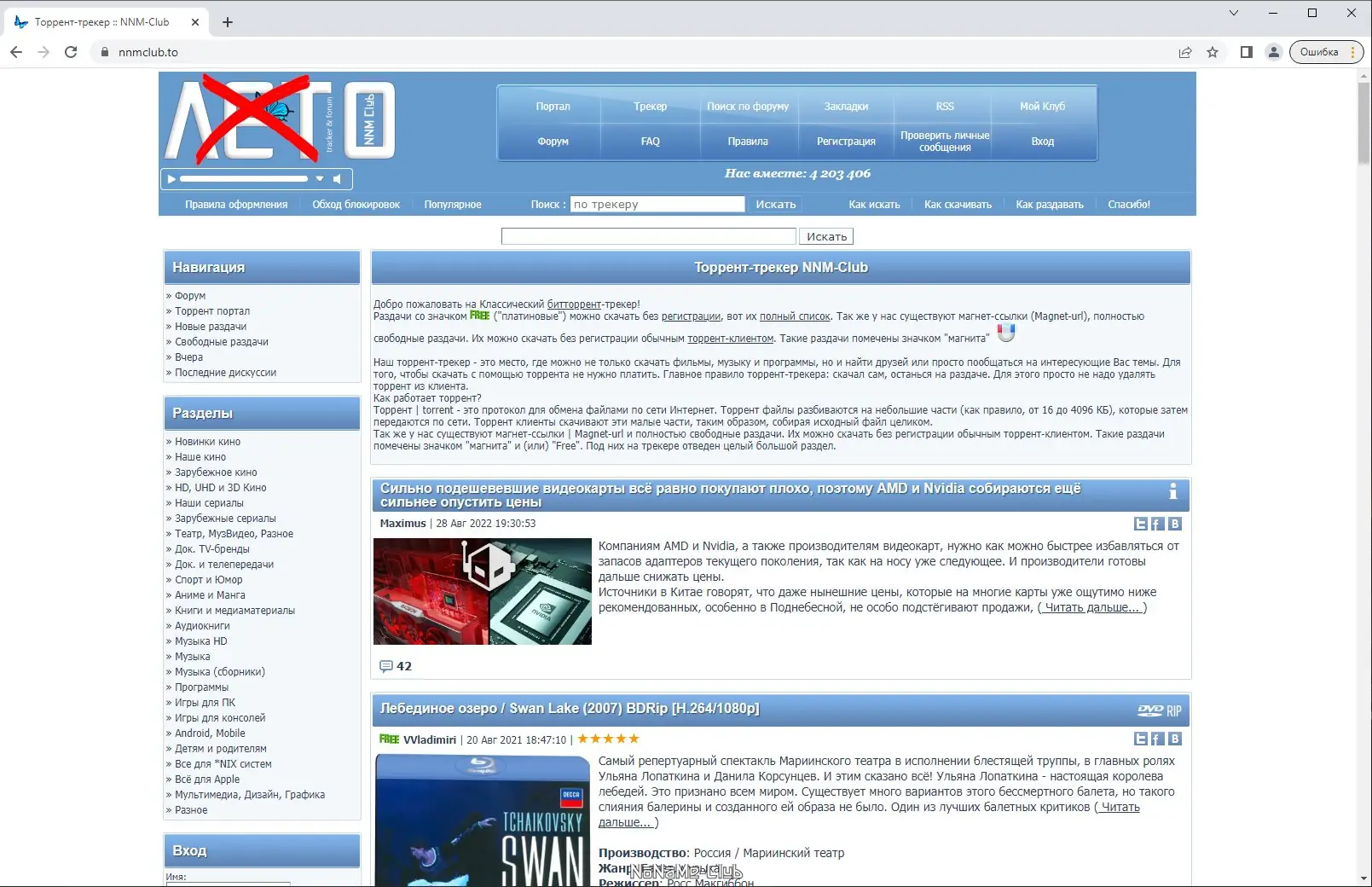Click the info icon on the AMD news header

[1173, 491]
